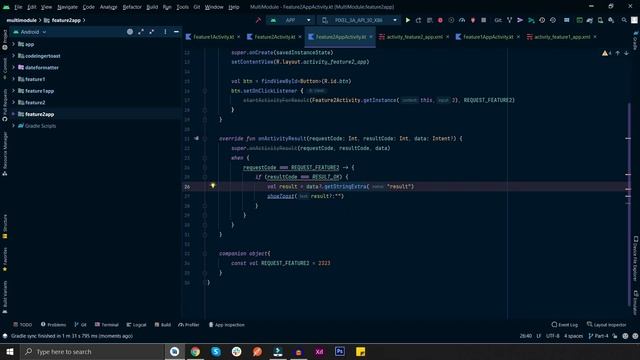
Task: Open Chrome from the taskbar
Action: tap(195, 351)
